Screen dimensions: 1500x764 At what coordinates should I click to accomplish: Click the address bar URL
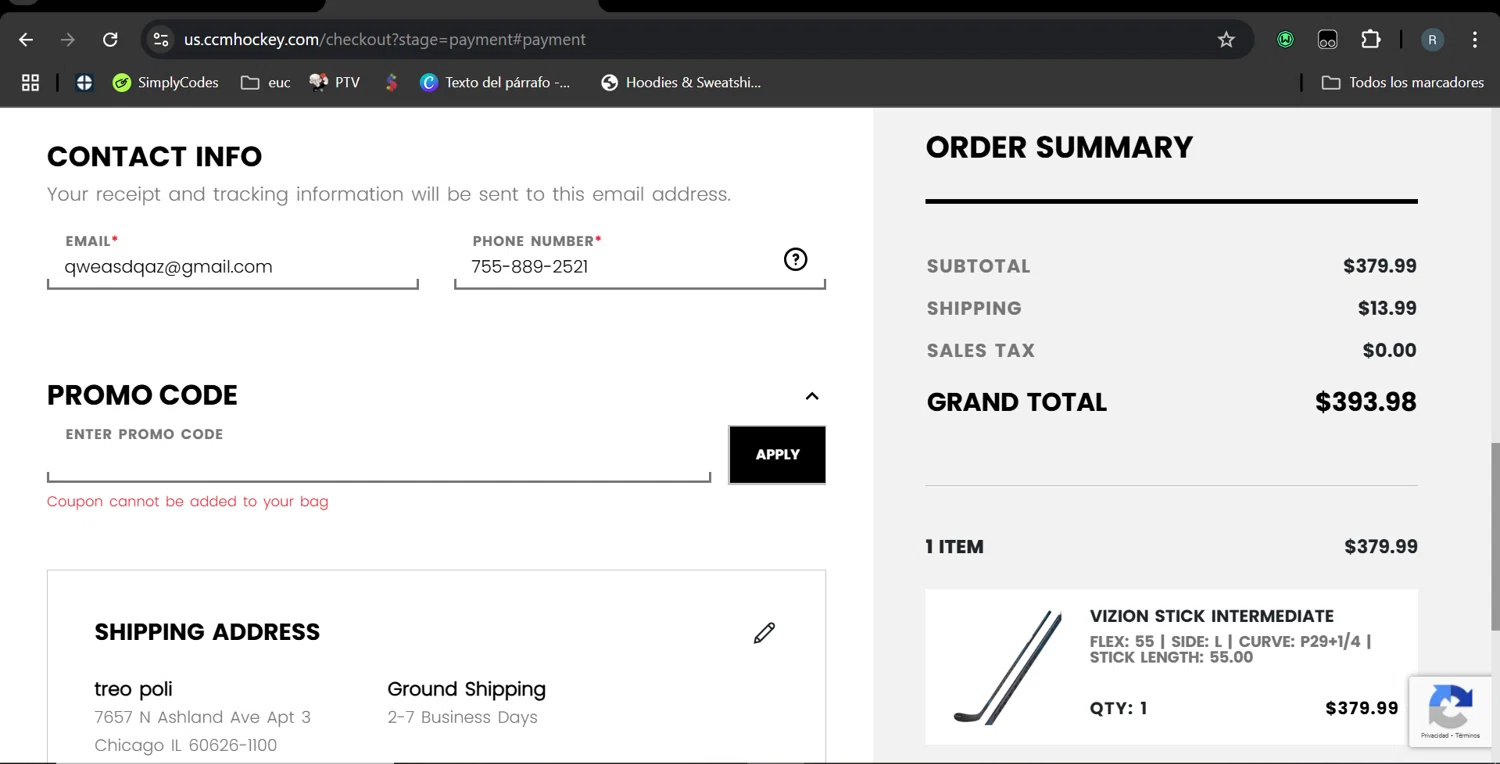click(385, 40)
